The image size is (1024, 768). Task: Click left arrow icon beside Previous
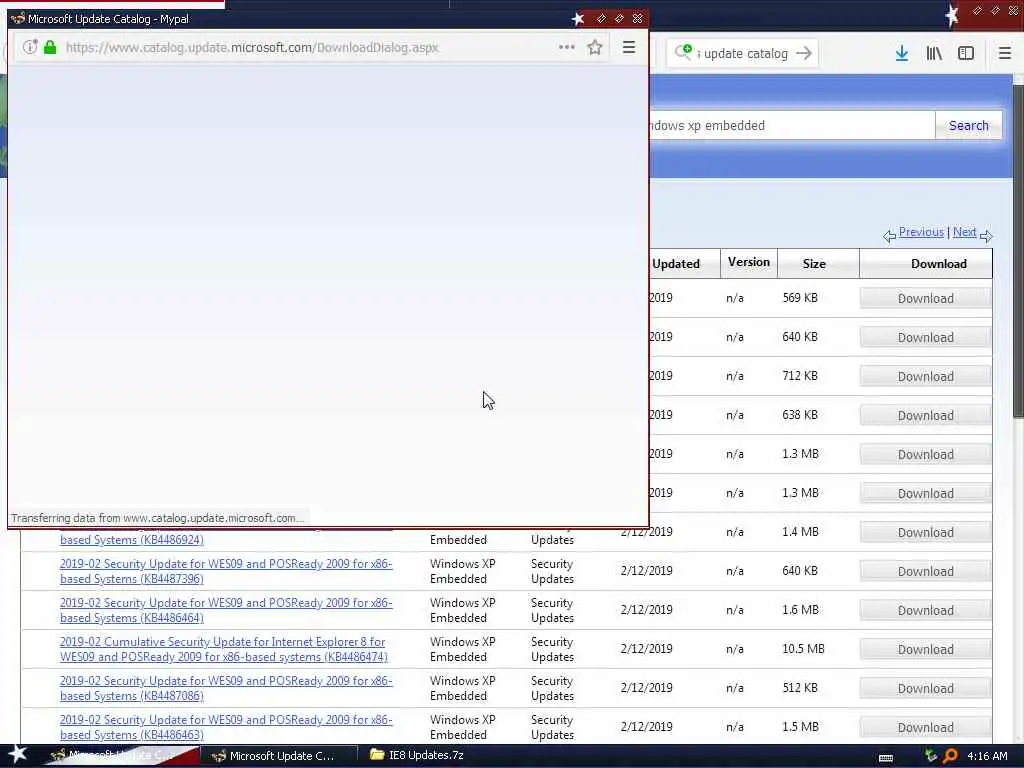click(889, 236)
